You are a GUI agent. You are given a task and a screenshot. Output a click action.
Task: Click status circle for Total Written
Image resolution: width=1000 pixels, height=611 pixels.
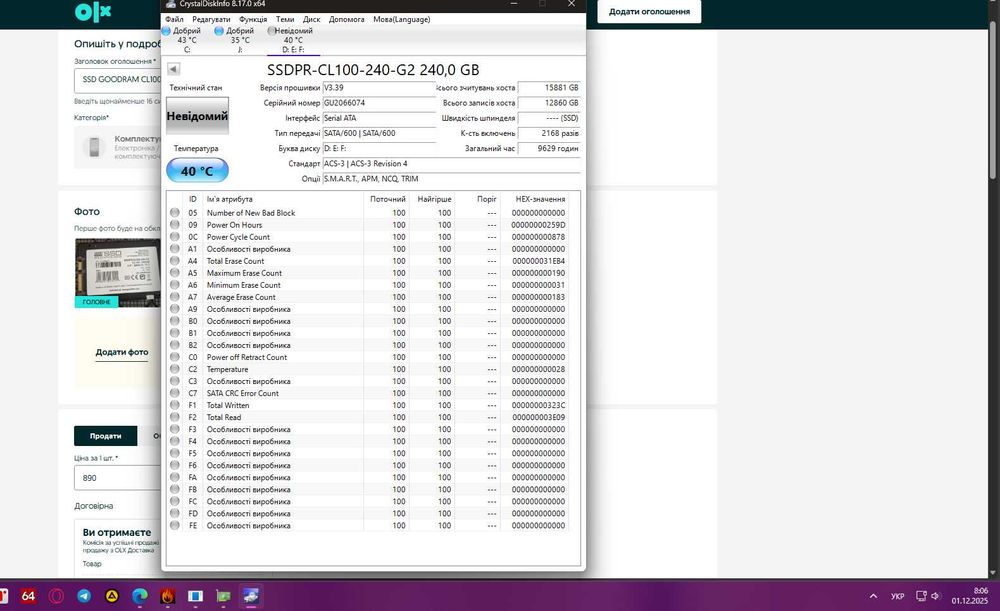174,405
